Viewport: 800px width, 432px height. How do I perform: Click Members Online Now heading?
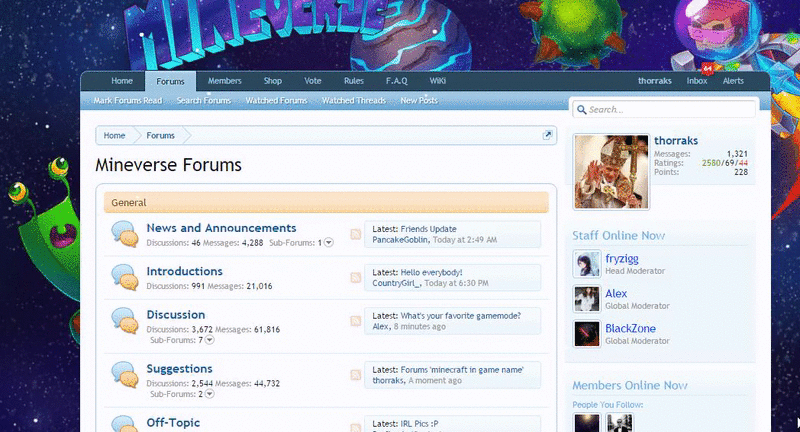pos(630,386)
